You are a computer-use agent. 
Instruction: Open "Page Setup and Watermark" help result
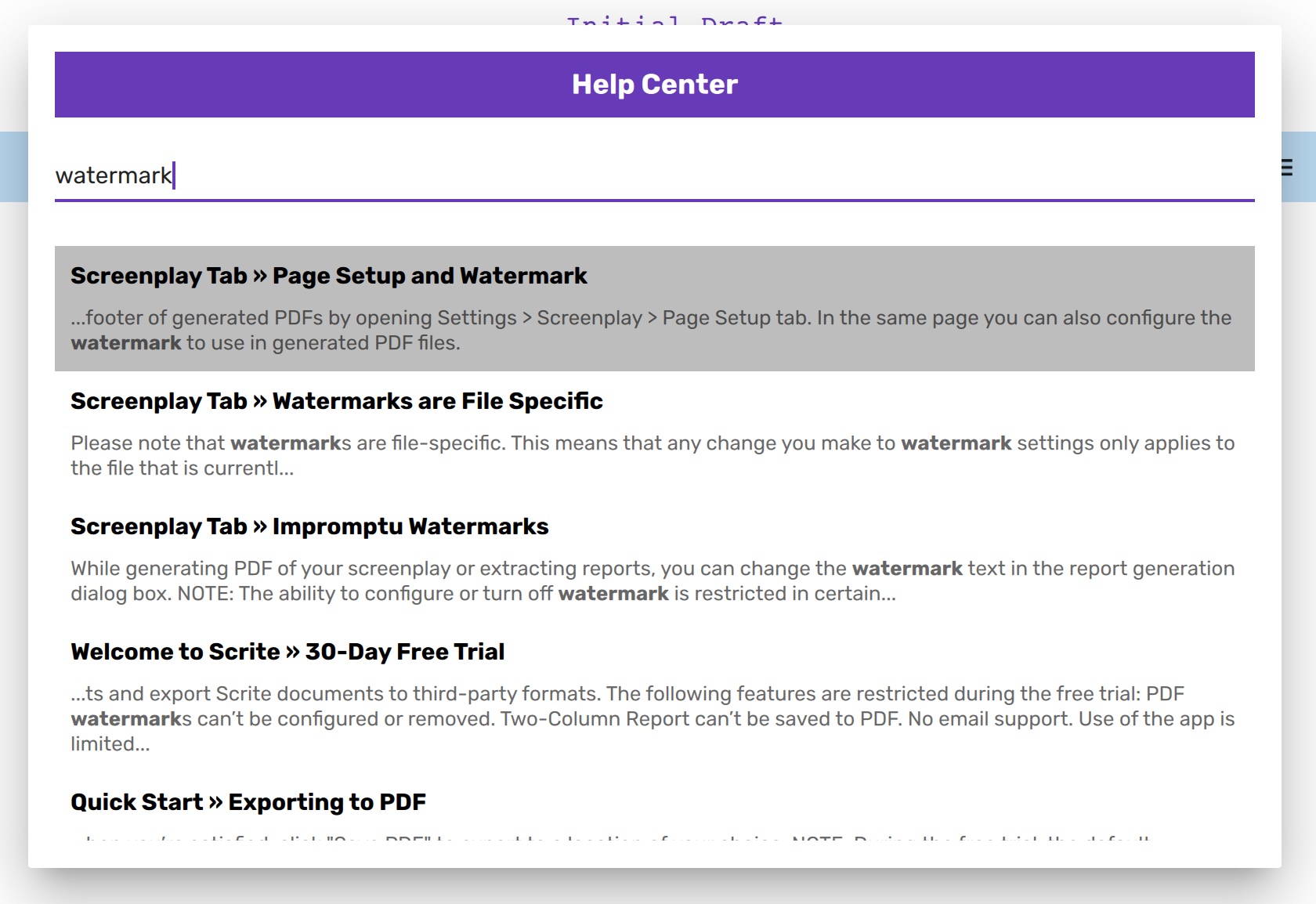[x=328, y=276]
